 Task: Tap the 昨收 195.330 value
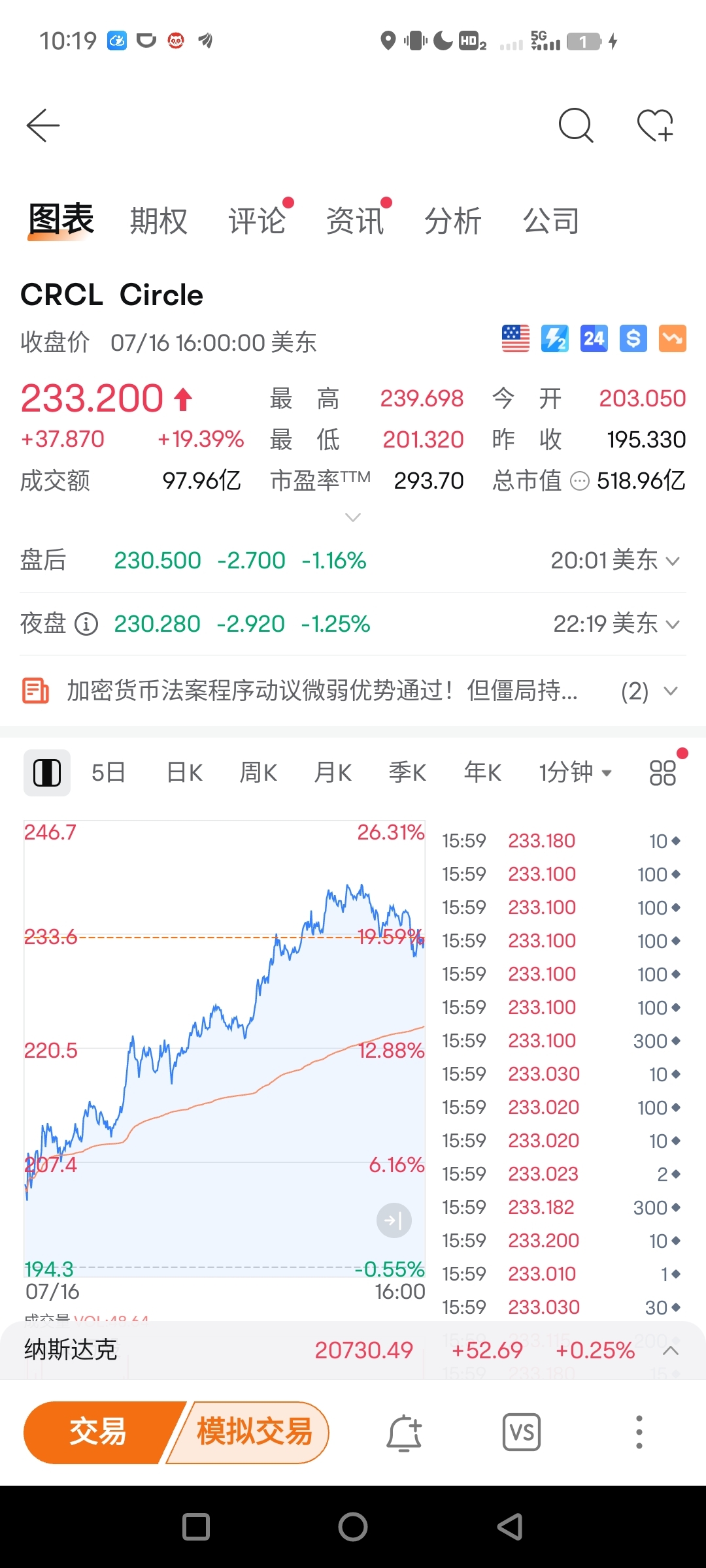coord(647,440)
